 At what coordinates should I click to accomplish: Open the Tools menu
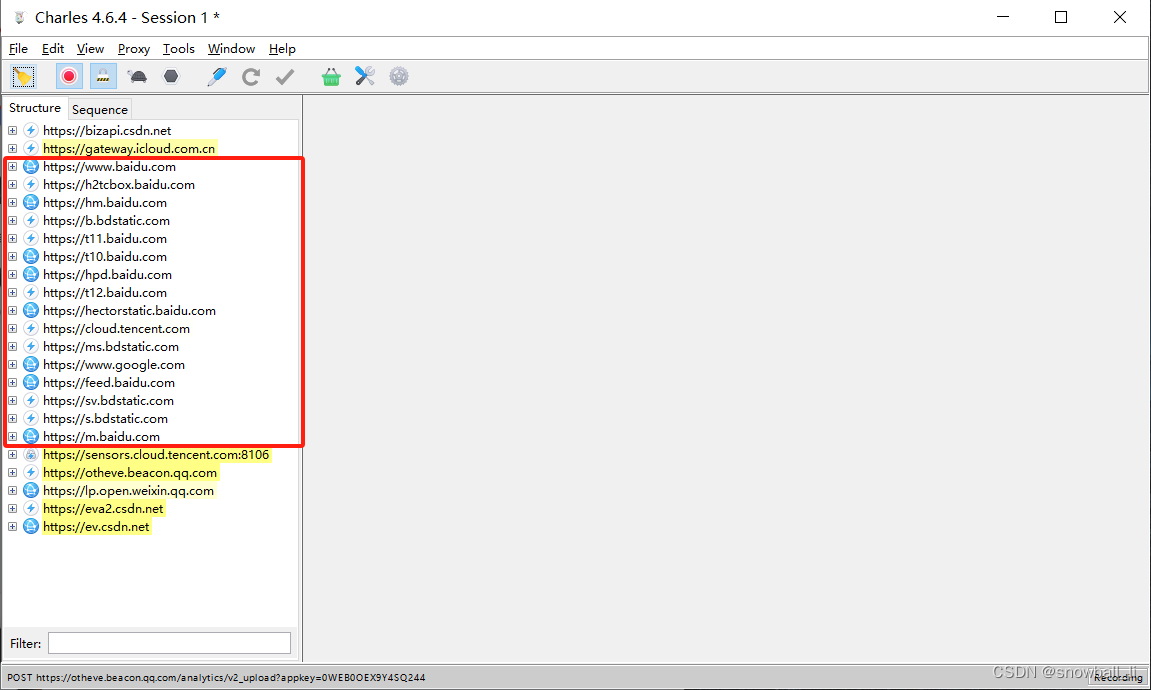coord(178,48)
